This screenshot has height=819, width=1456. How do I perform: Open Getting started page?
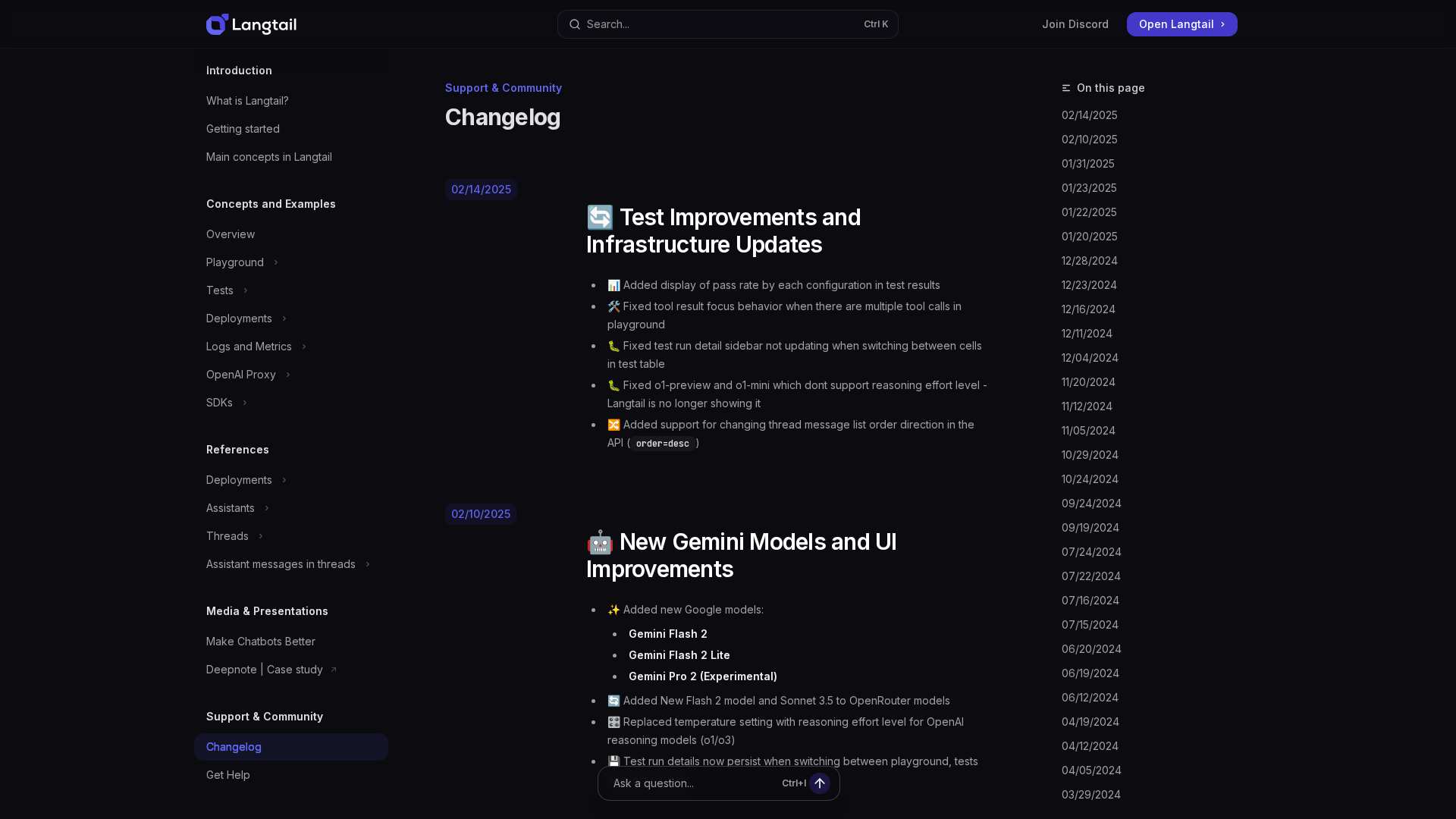click(x=243, y=129)
